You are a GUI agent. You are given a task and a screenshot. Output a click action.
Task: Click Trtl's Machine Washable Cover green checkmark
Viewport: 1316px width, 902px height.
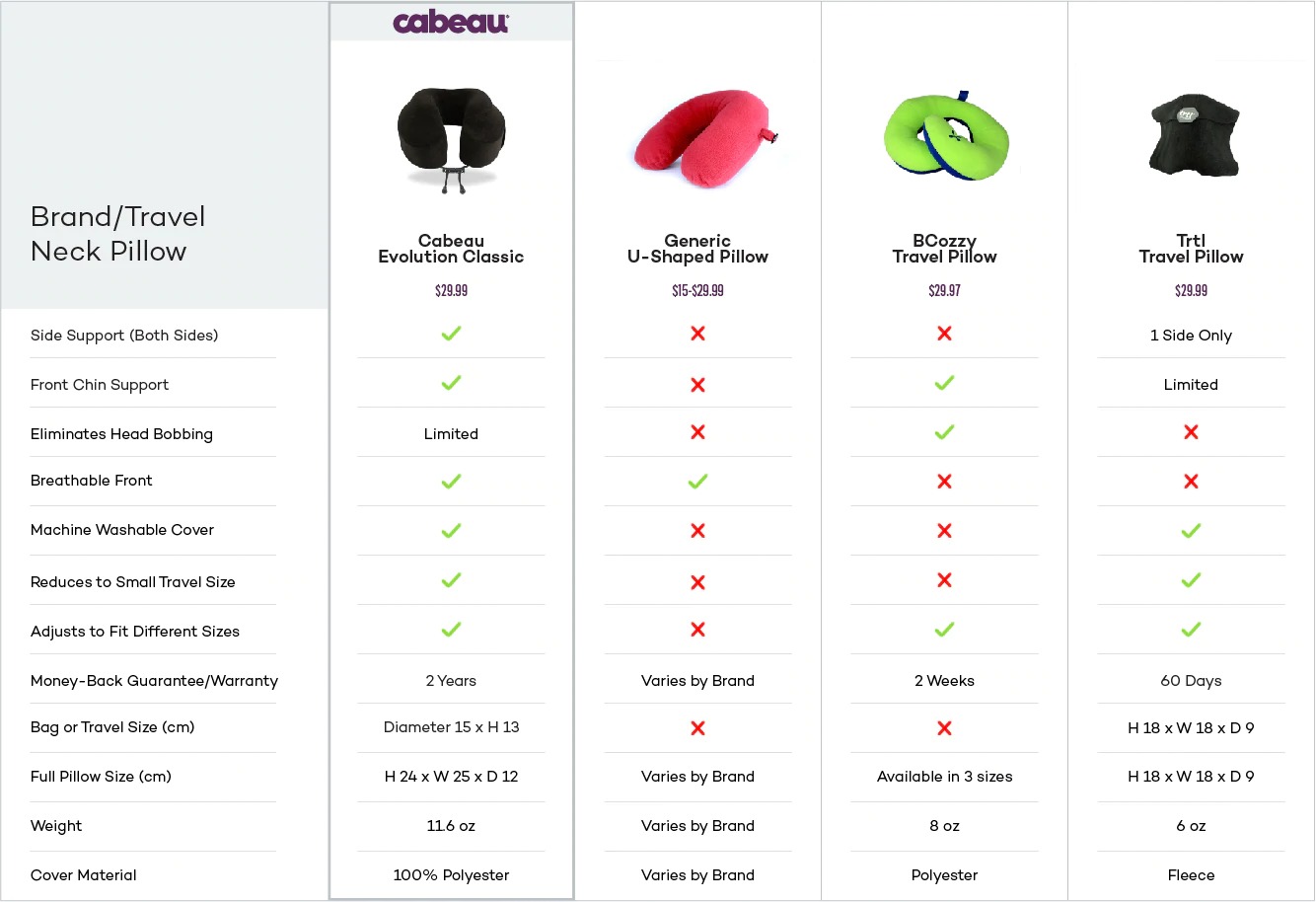point(1191,531)
